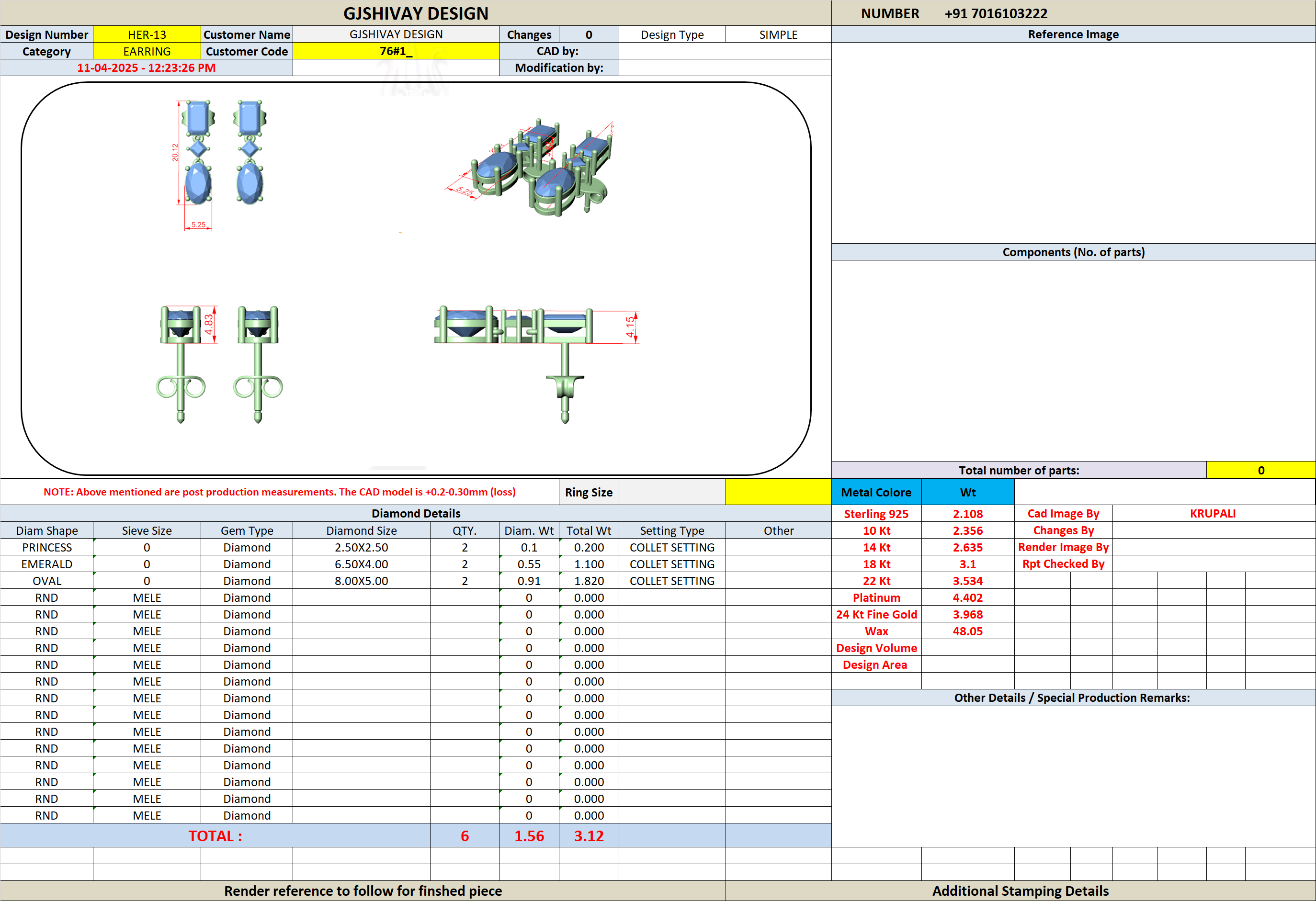The height and width of the screenshot is (901, 1316).
Task: Select the PRINCESS diamond shape cell
Action: [x=47, y=548]
